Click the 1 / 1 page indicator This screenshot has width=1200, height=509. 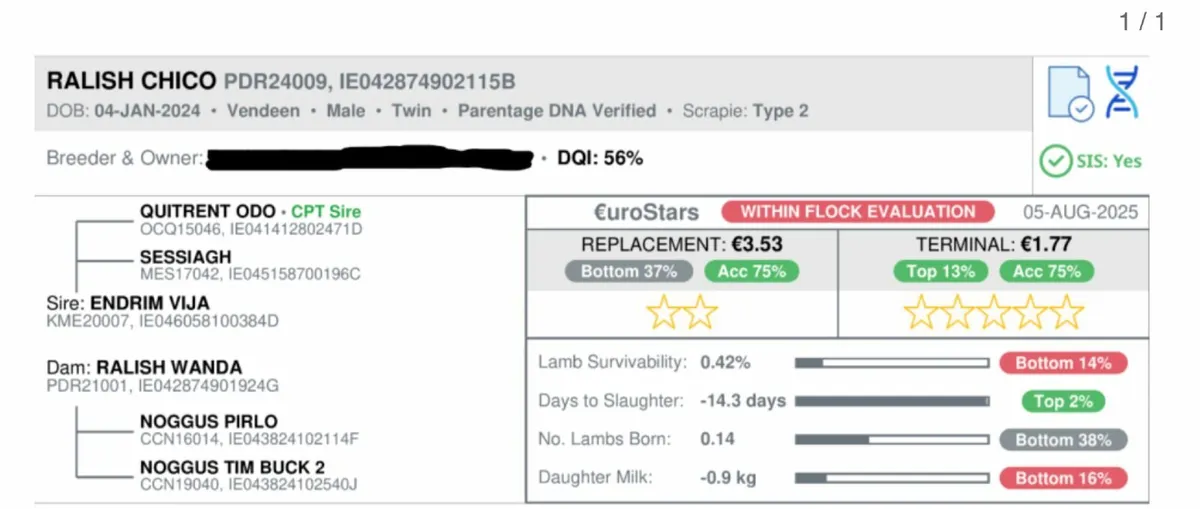coord(1142,22)
